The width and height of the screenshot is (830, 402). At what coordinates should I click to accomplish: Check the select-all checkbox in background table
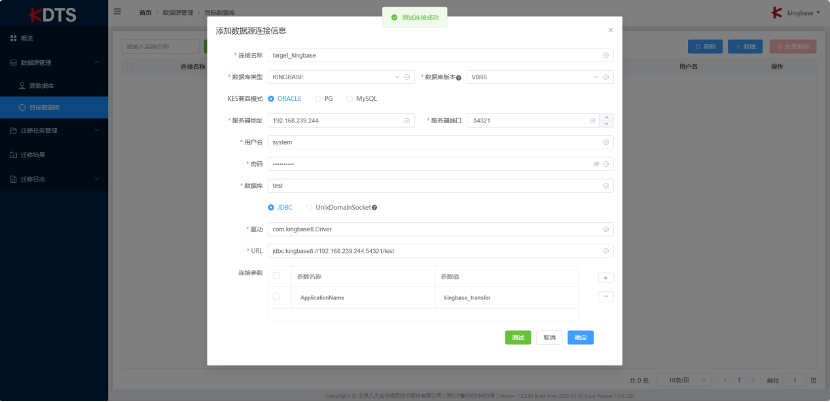pos(130,67)
